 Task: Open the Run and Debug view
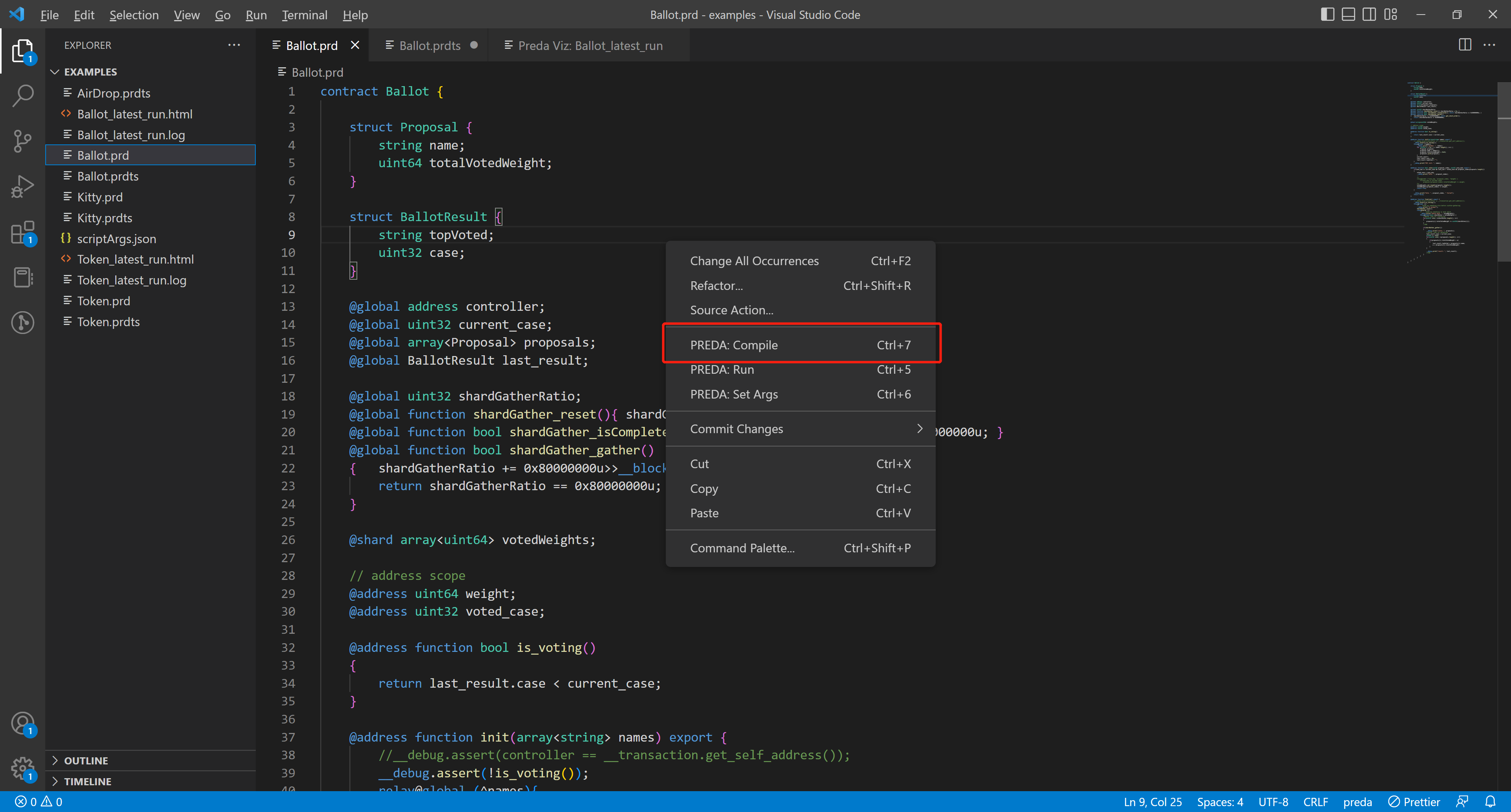[x=22, y=186]
